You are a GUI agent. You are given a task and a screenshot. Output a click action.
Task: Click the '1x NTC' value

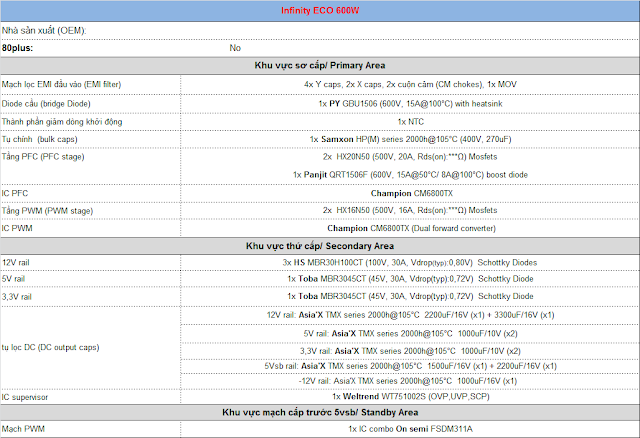[411, 122]
